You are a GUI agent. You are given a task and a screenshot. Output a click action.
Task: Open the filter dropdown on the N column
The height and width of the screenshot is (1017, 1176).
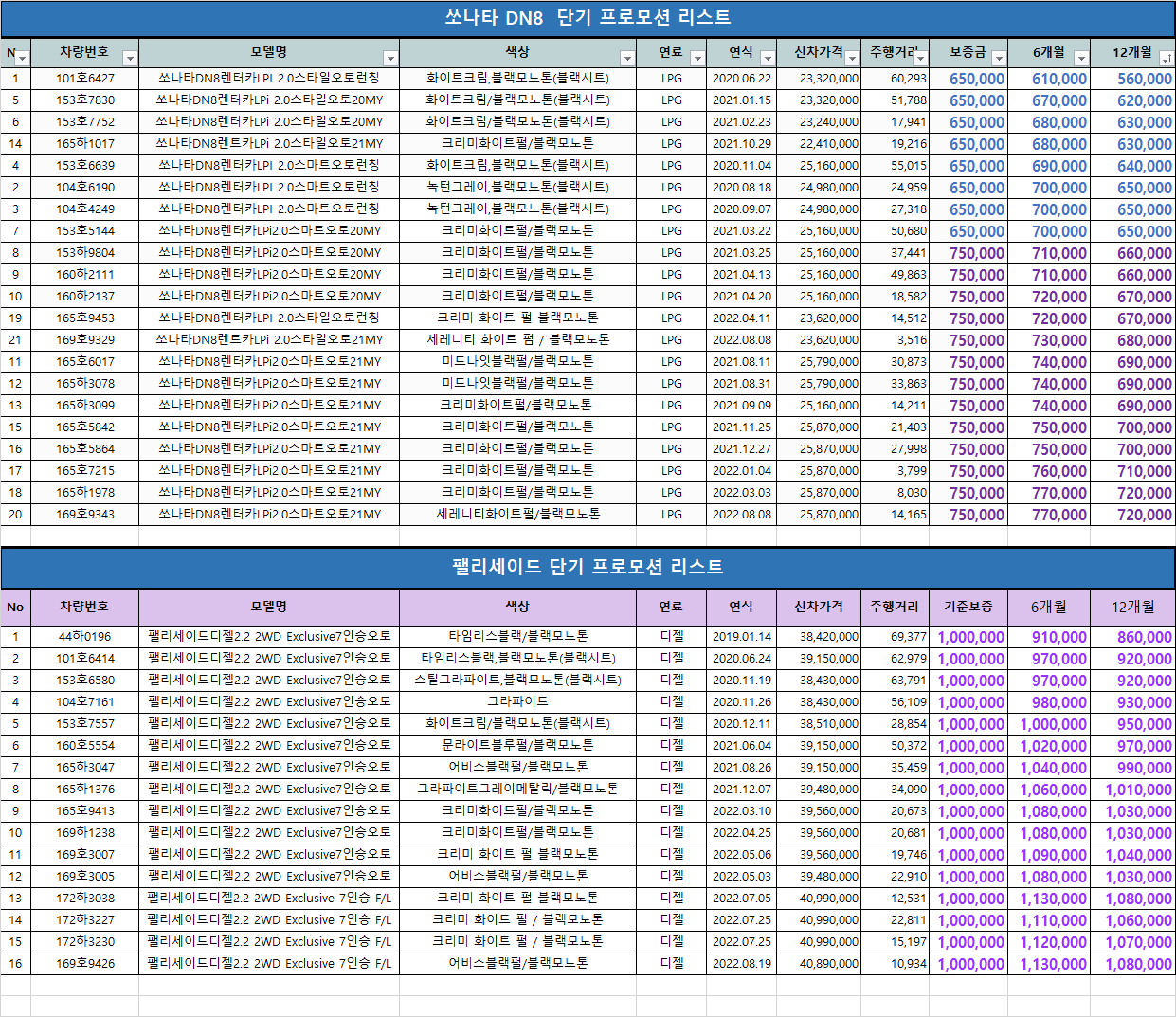click(x=22, y=59)
